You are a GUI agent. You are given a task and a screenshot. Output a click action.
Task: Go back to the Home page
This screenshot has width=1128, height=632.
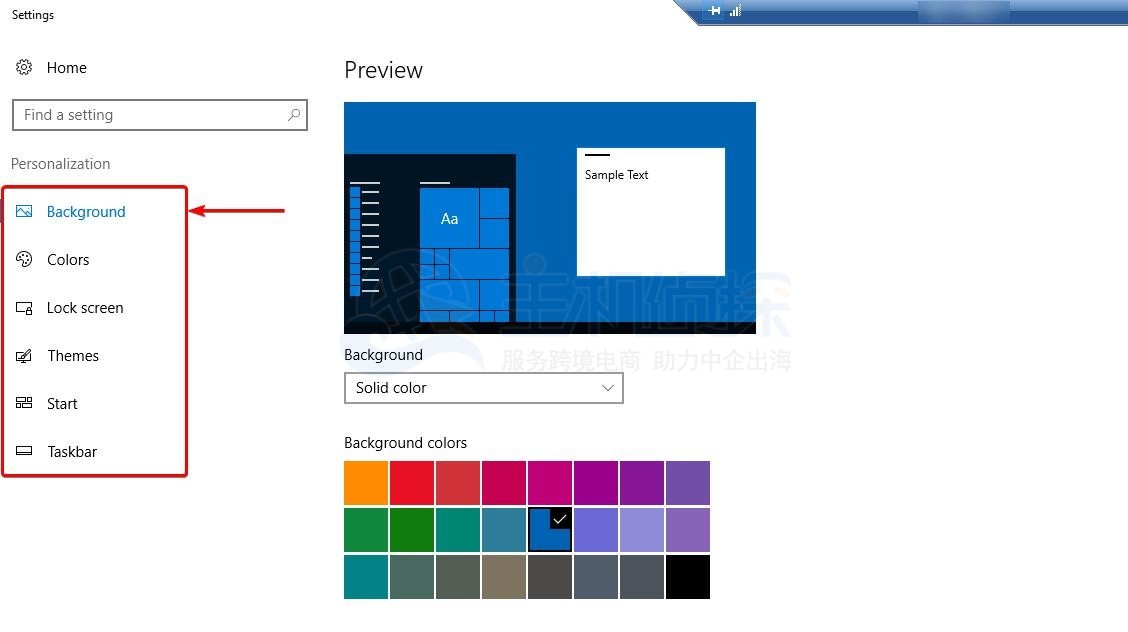66,67
